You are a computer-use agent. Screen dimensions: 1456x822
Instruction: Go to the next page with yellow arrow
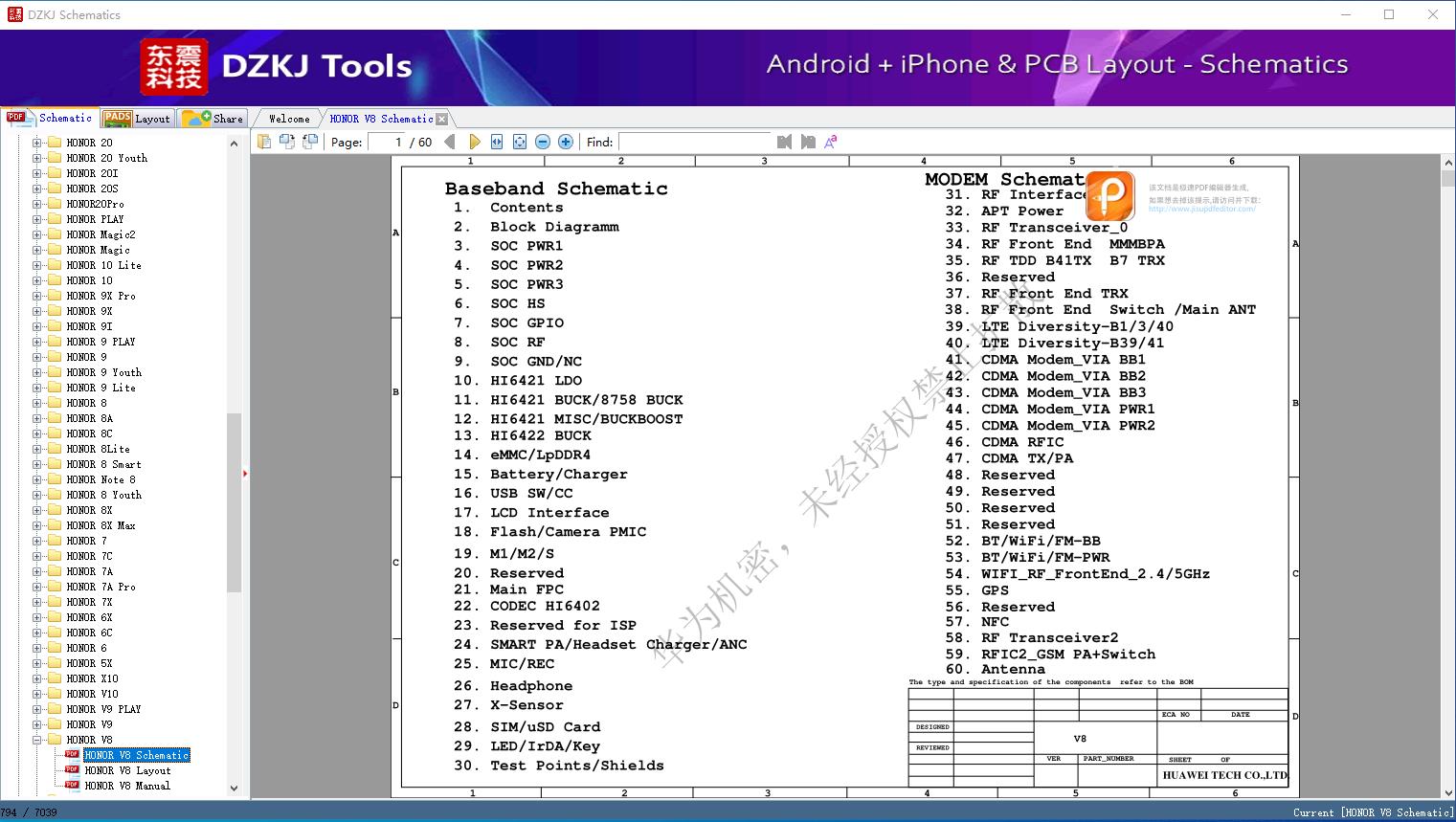pos(474,142)
